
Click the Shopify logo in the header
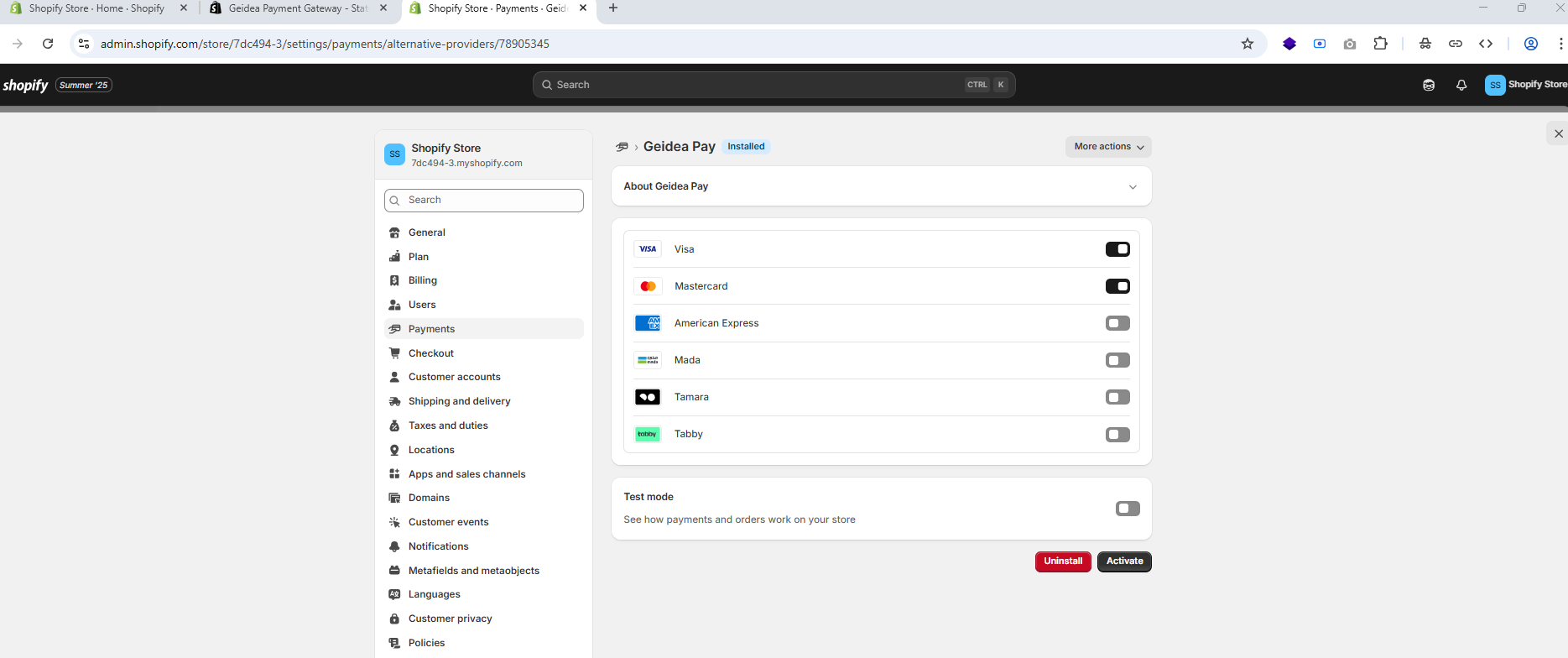(25, 85)
